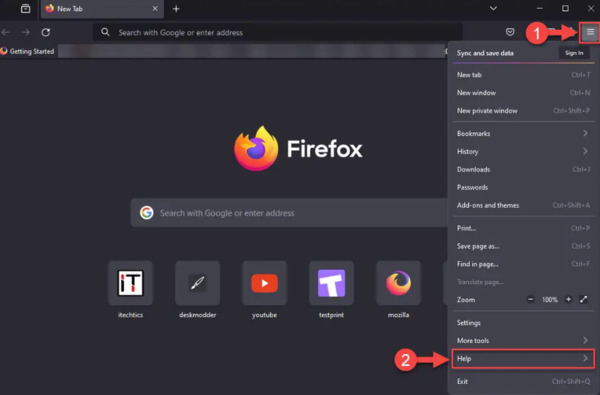The width and height of the screenshot is (600, 395).
Task: Open Firefox View button in tab bar
Action: click(x=26, y=8)
